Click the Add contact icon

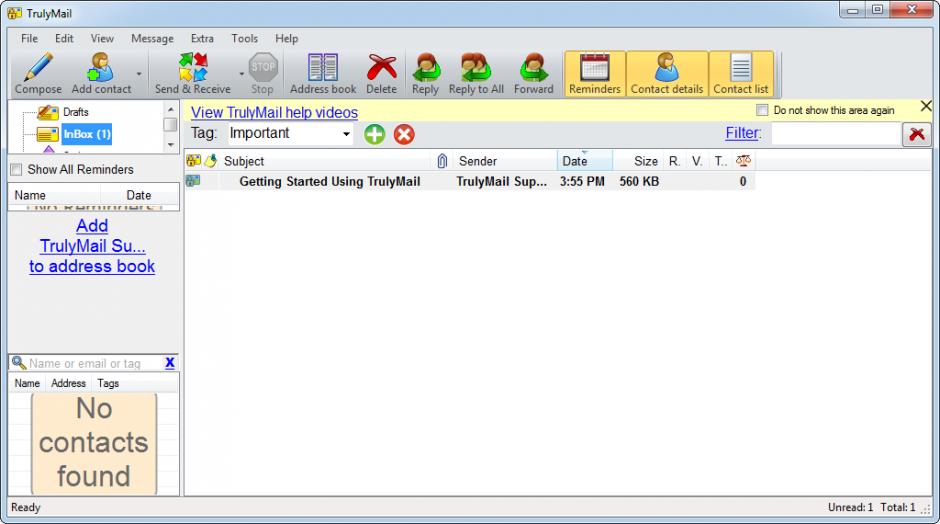[100, 67]
